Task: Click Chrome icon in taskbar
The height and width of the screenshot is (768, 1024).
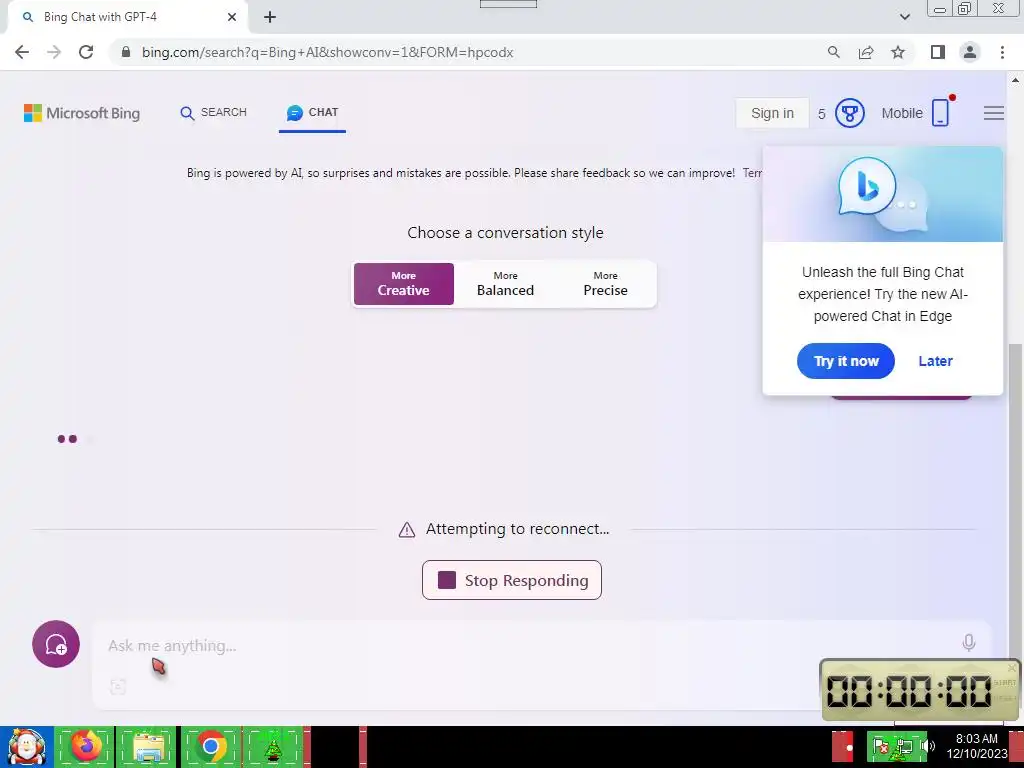Action: pyautogui.click(x=210, y=746)
